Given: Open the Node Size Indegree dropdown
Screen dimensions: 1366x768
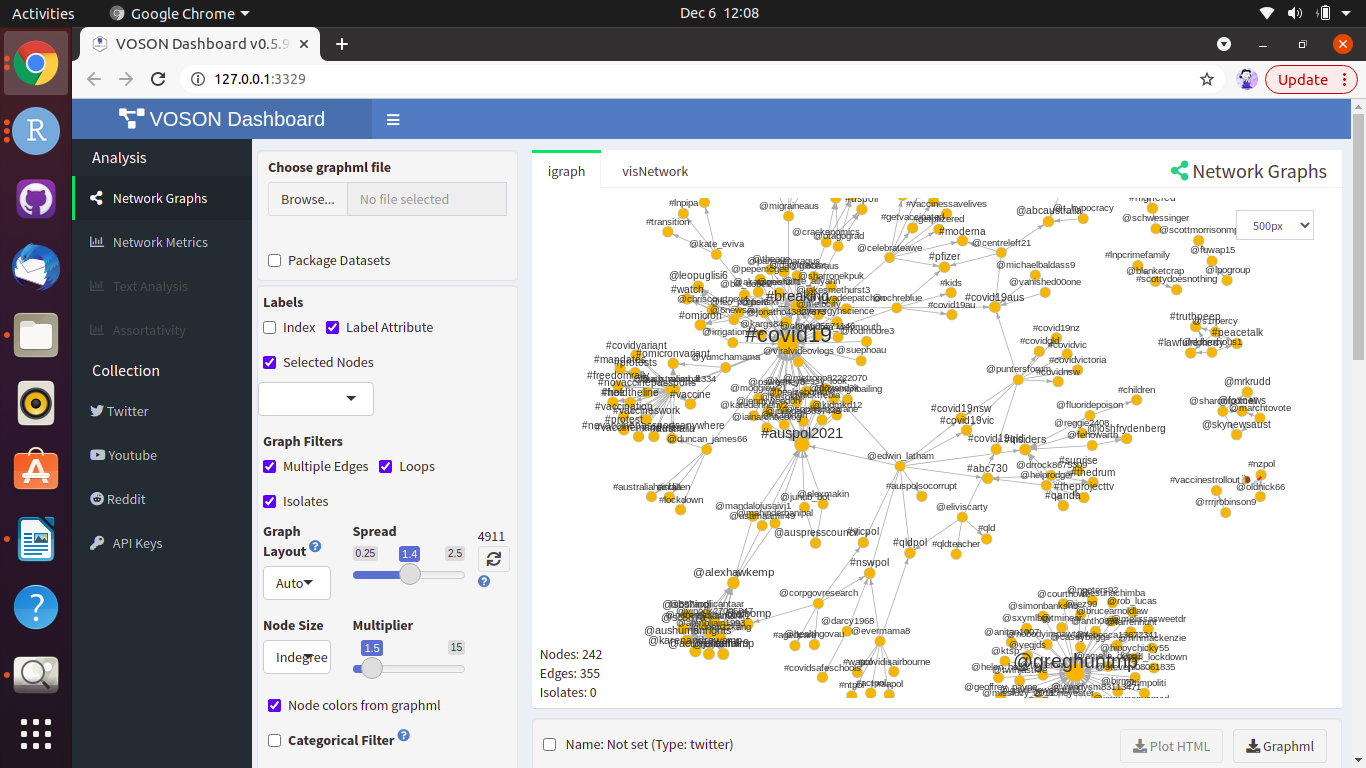Looking at the screenshot, I should (x=296, y=657).
